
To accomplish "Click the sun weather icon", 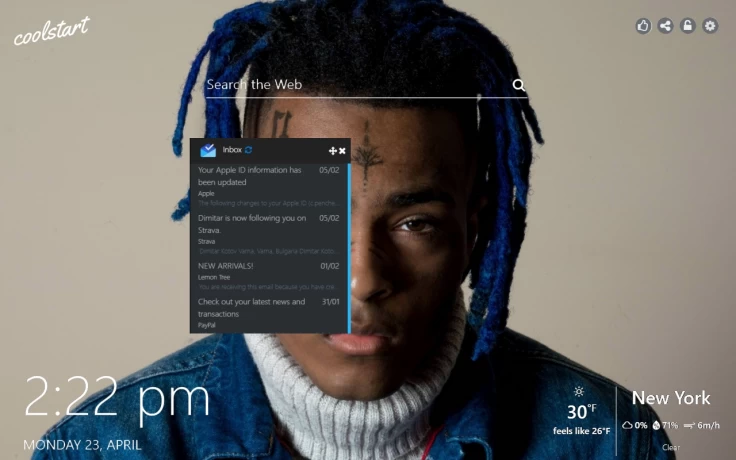I will 579,391.
